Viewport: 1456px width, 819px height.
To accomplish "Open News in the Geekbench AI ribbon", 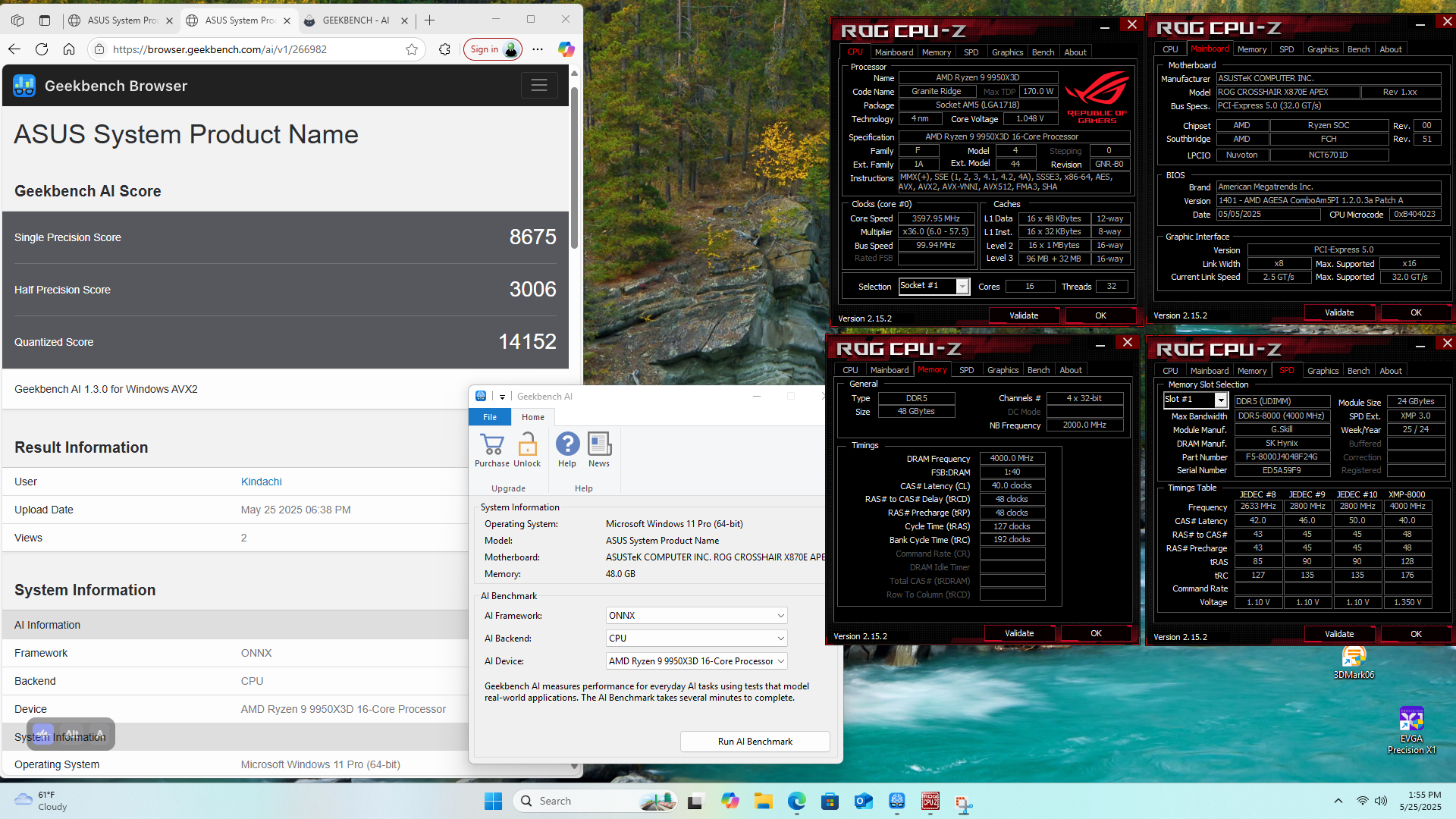I will 599,449.
